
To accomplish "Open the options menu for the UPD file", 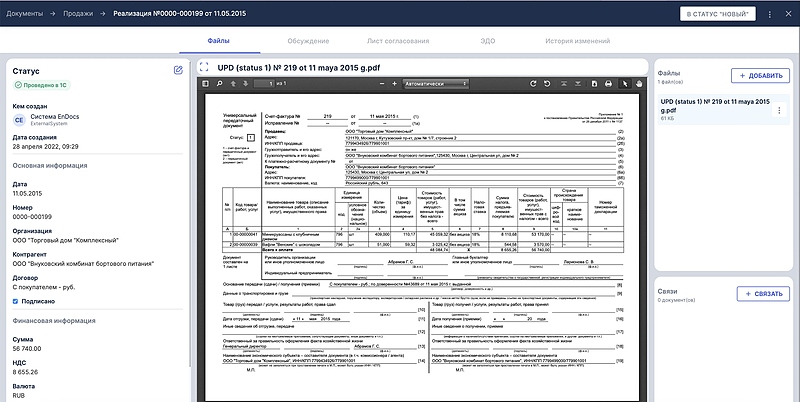I will pyautogui.click(x=779, y=111).
